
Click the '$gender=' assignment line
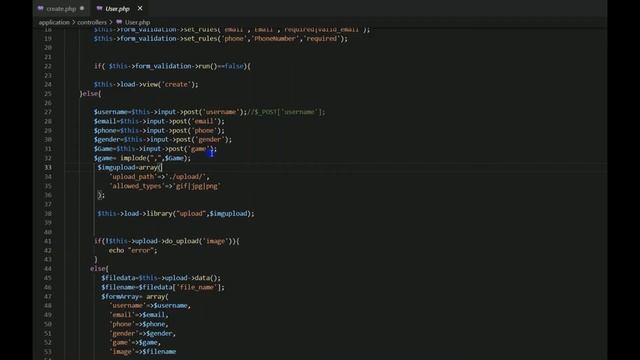pyautogui.click(x=163, y=140)
